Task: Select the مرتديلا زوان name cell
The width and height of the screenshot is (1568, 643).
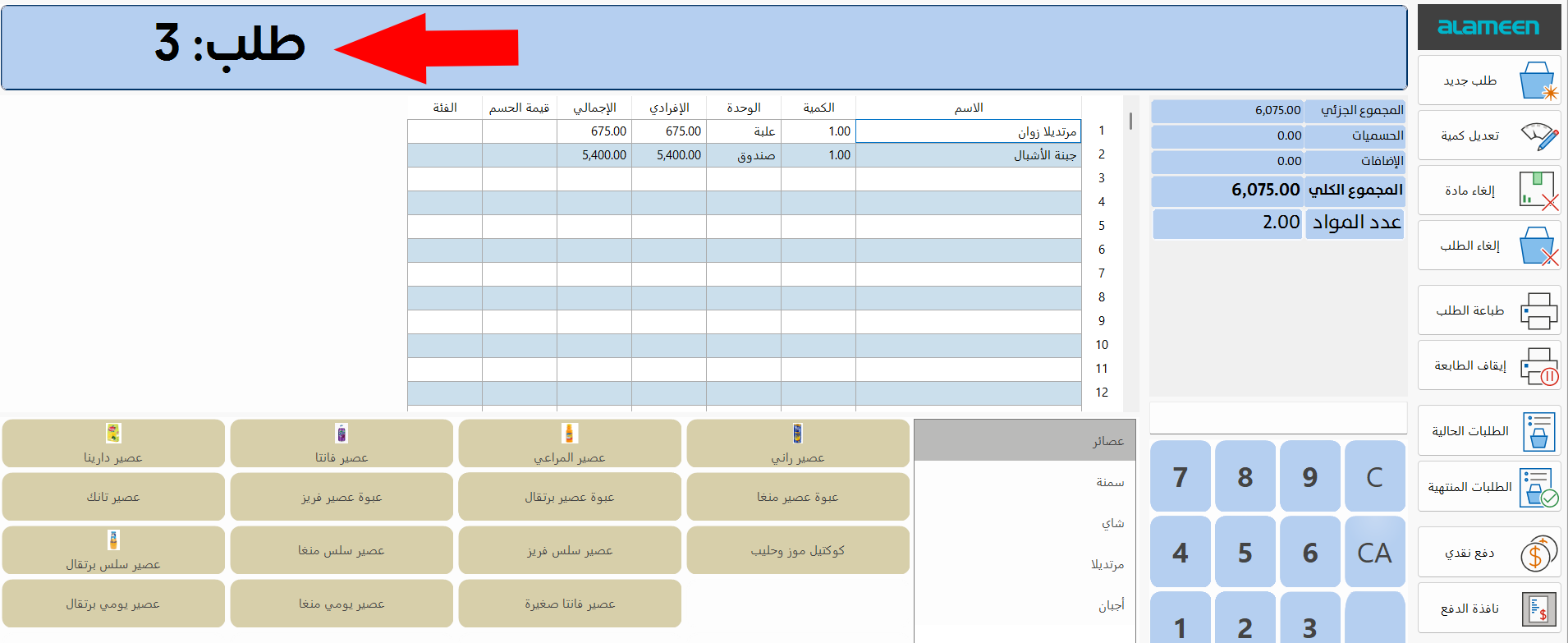Action: (968, 131)
